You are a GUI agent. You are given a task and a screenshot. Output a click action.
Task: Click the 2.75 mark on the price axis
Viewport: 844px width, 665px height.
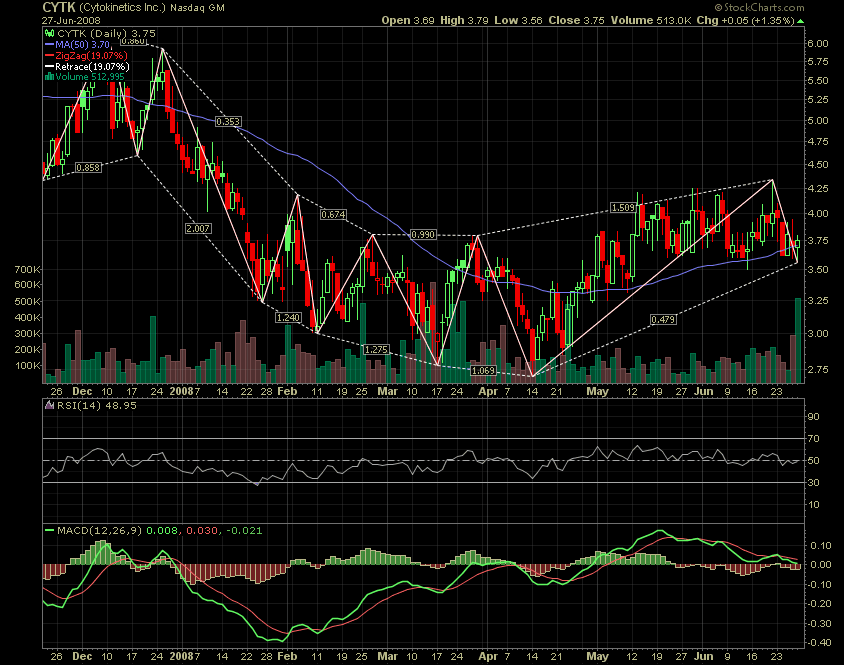(818, 369)
